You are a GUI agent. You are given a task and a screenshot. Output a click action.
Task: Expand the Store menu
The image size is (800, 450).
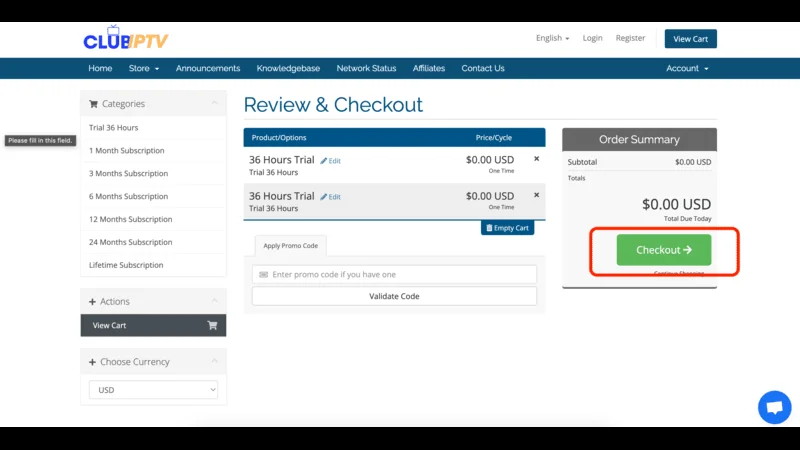[x=144, y=68]
